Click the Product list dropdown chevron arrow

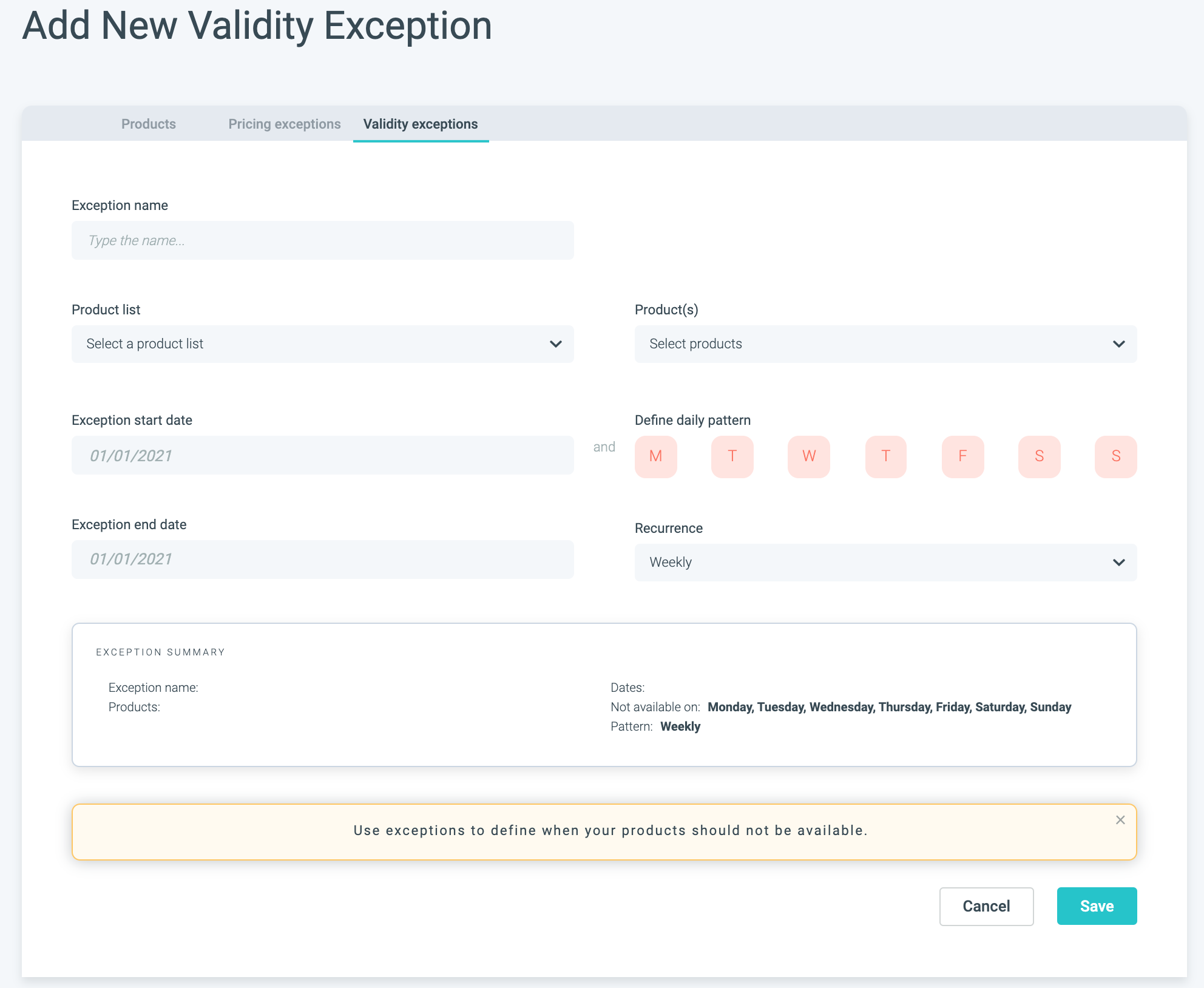555,344
